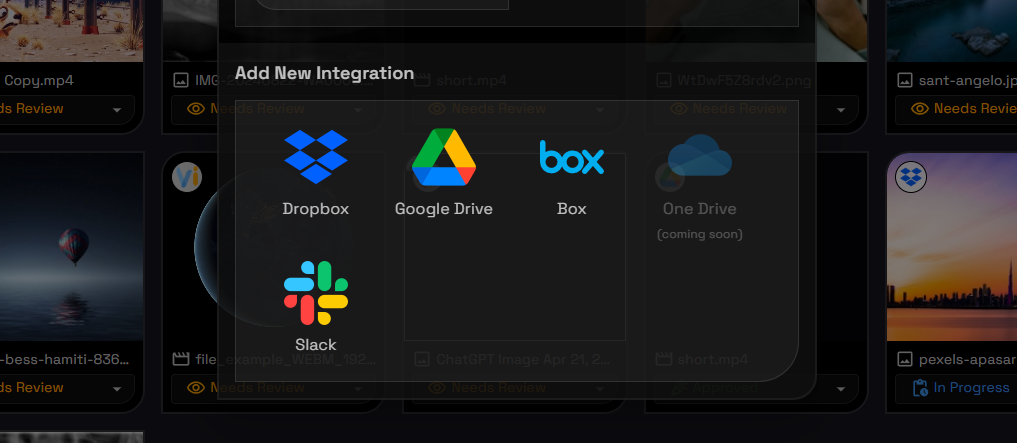Click the IMG-20240822-WA file name
1017x443 pixels.
(x=286, y=81)
